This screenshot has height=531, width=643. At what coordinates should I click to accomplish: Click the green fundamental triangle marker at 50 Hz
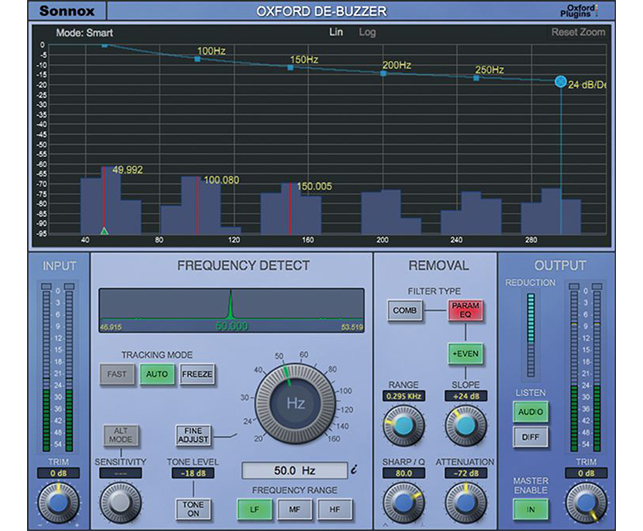104,231
